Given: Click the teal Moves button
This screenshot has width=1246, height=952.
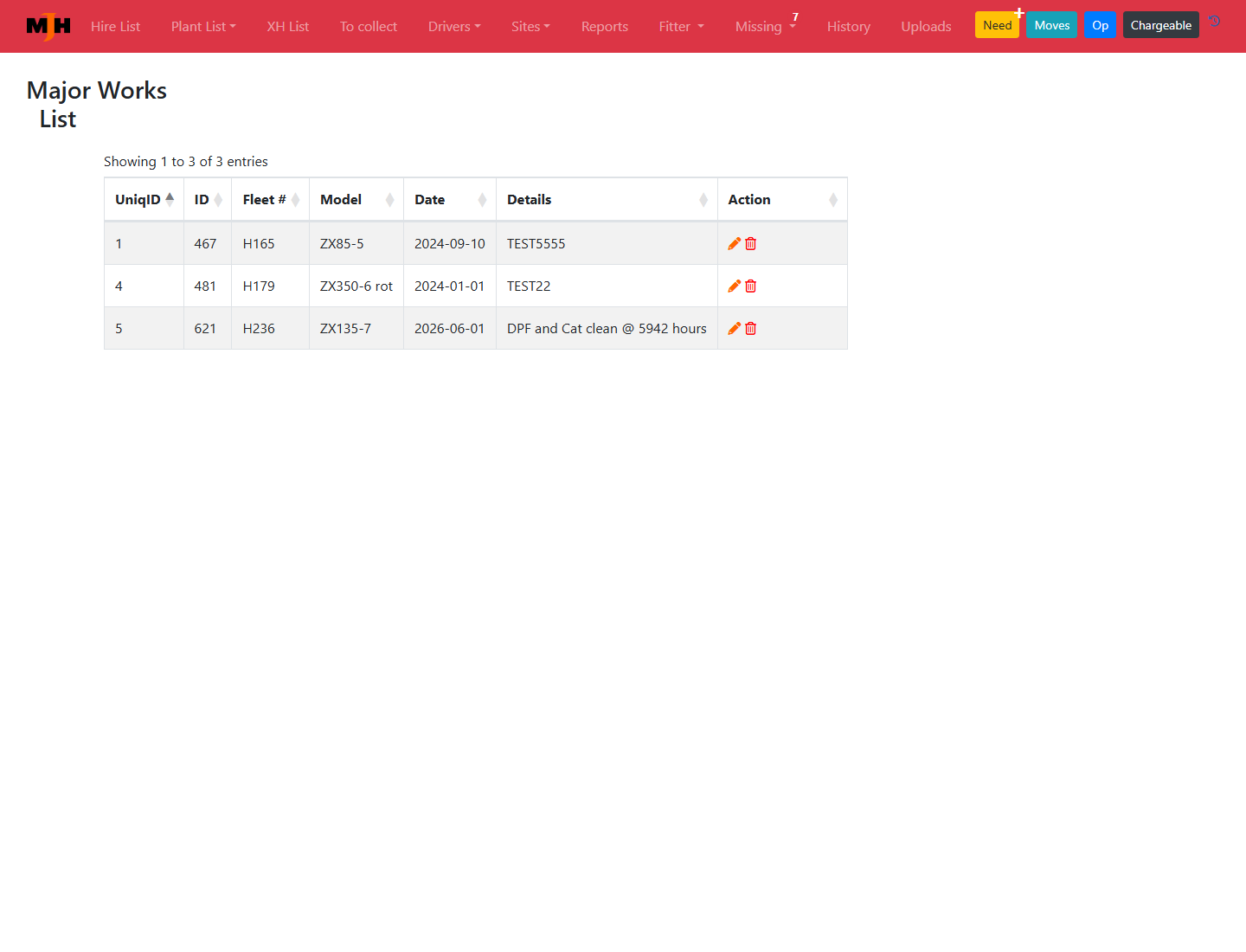Looking at the screenshot, I should point(1052,25).
